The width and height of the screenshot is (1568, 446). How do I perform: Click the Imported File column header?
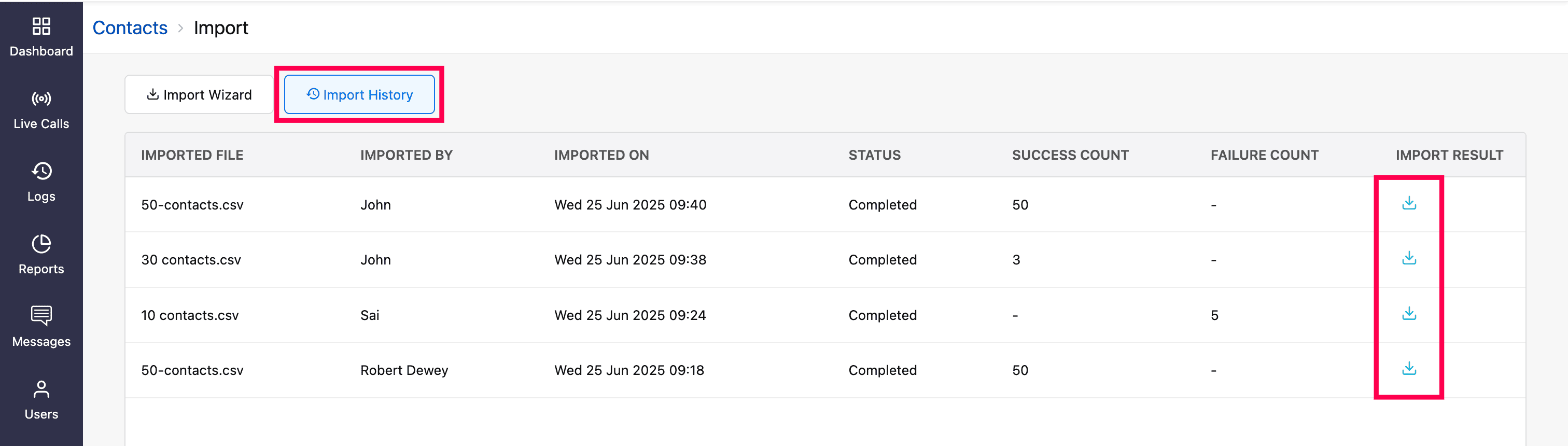[x=192, y=155]
